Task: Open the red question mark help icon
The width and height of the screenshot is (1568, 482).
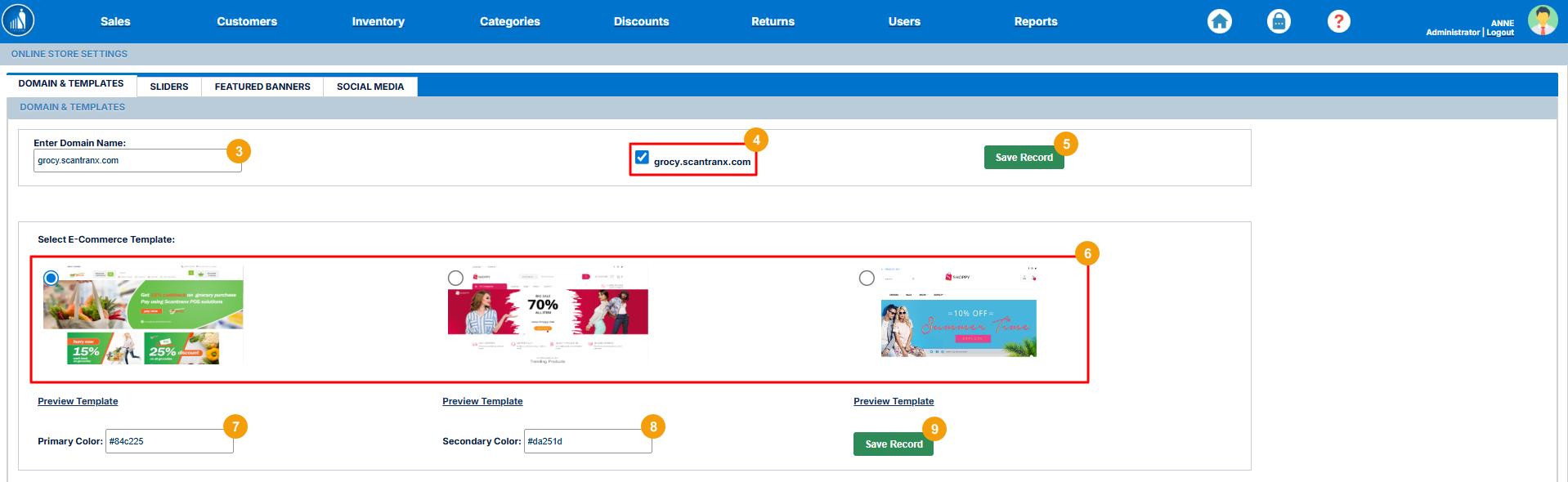Action: [1338, 21]
